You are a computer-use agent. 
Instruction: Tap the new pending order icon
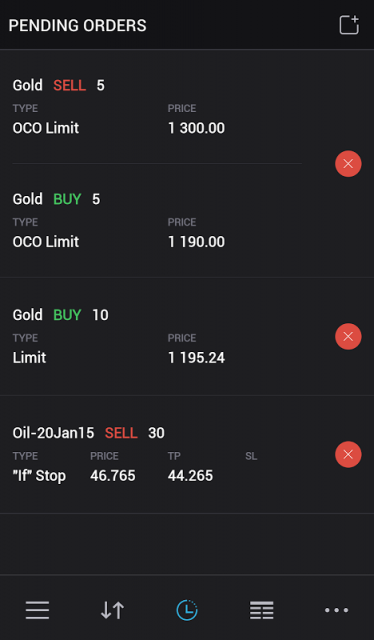[349, 25]
